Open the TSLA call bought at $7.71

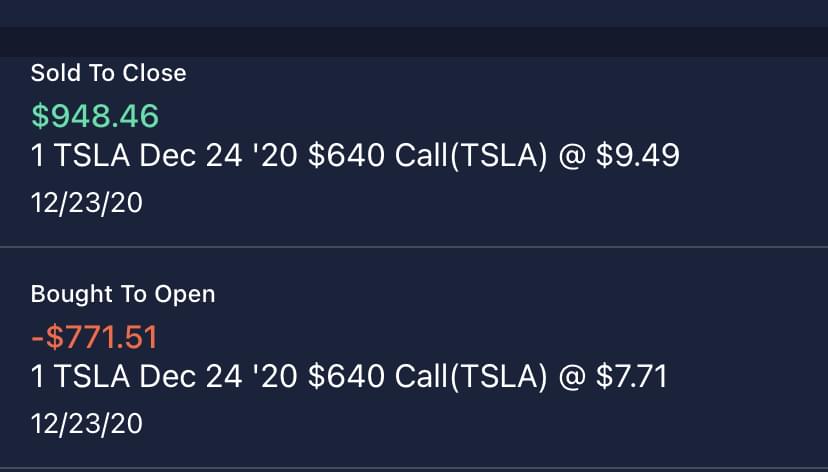pyautogui.click(x=349, y=377)
